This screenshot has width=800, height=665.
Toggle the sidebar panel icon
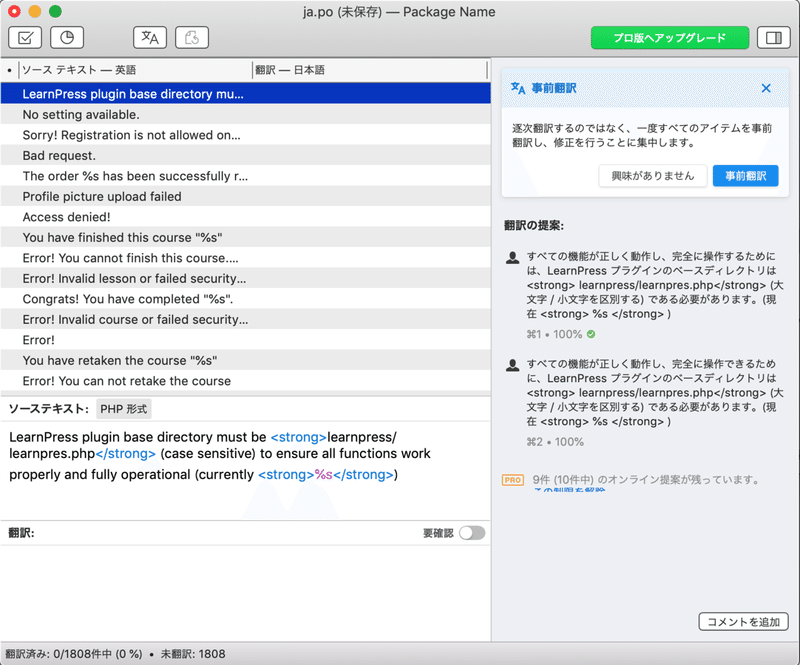point(773,38)
